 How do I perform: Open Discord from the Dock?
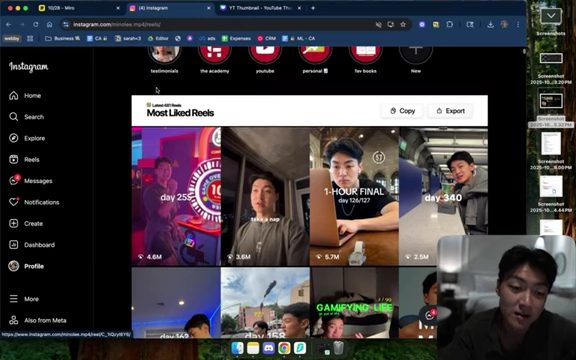click(269, 348)
